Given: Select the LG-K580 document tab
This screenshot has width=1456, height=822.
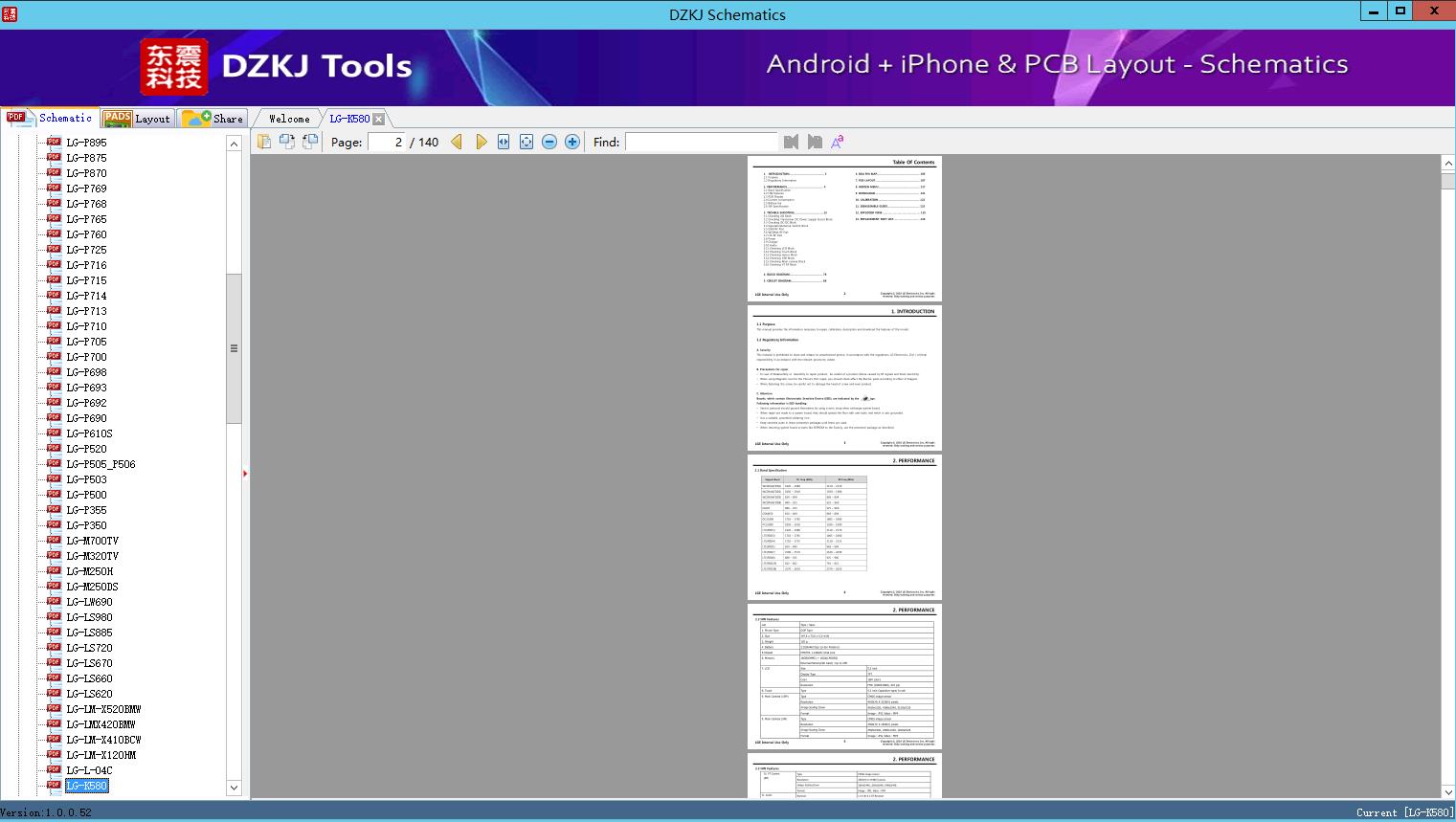Looking at the screenshot, I should click(x=349, y=119).
